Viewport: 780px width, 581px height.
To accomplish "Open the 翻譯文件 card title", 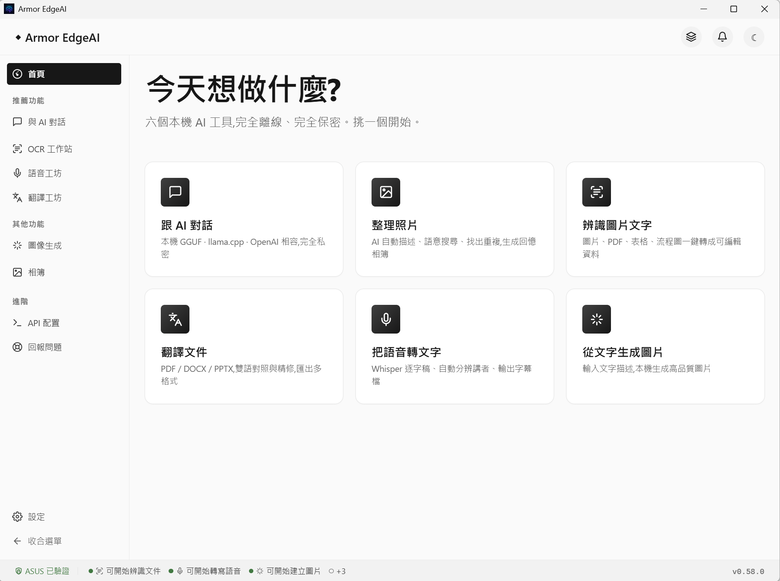I will [184, 352].
